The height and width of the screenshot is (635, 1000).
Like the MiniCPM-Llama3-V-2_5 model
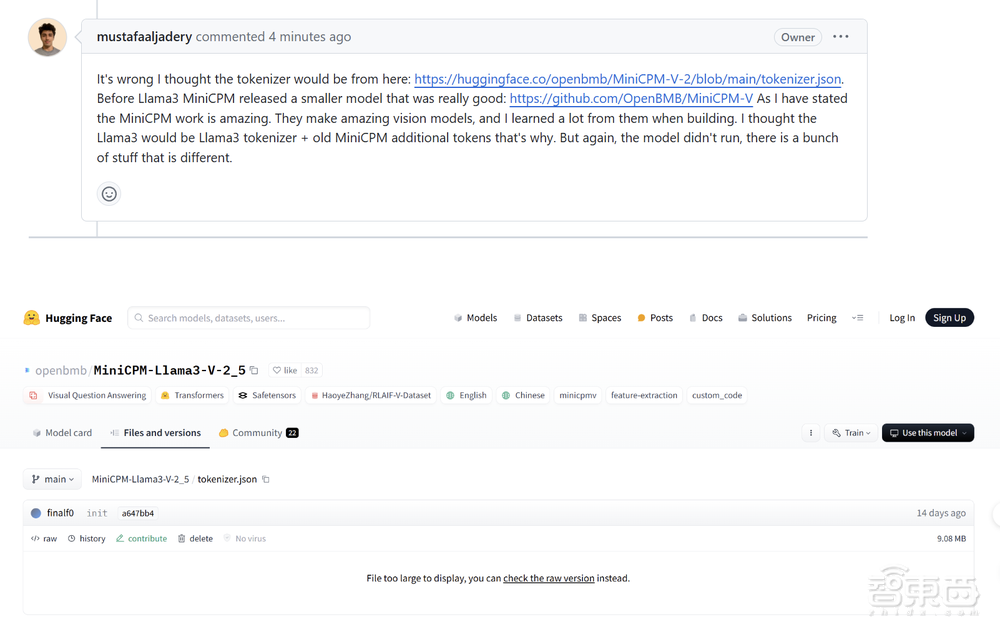coord(285,370)
